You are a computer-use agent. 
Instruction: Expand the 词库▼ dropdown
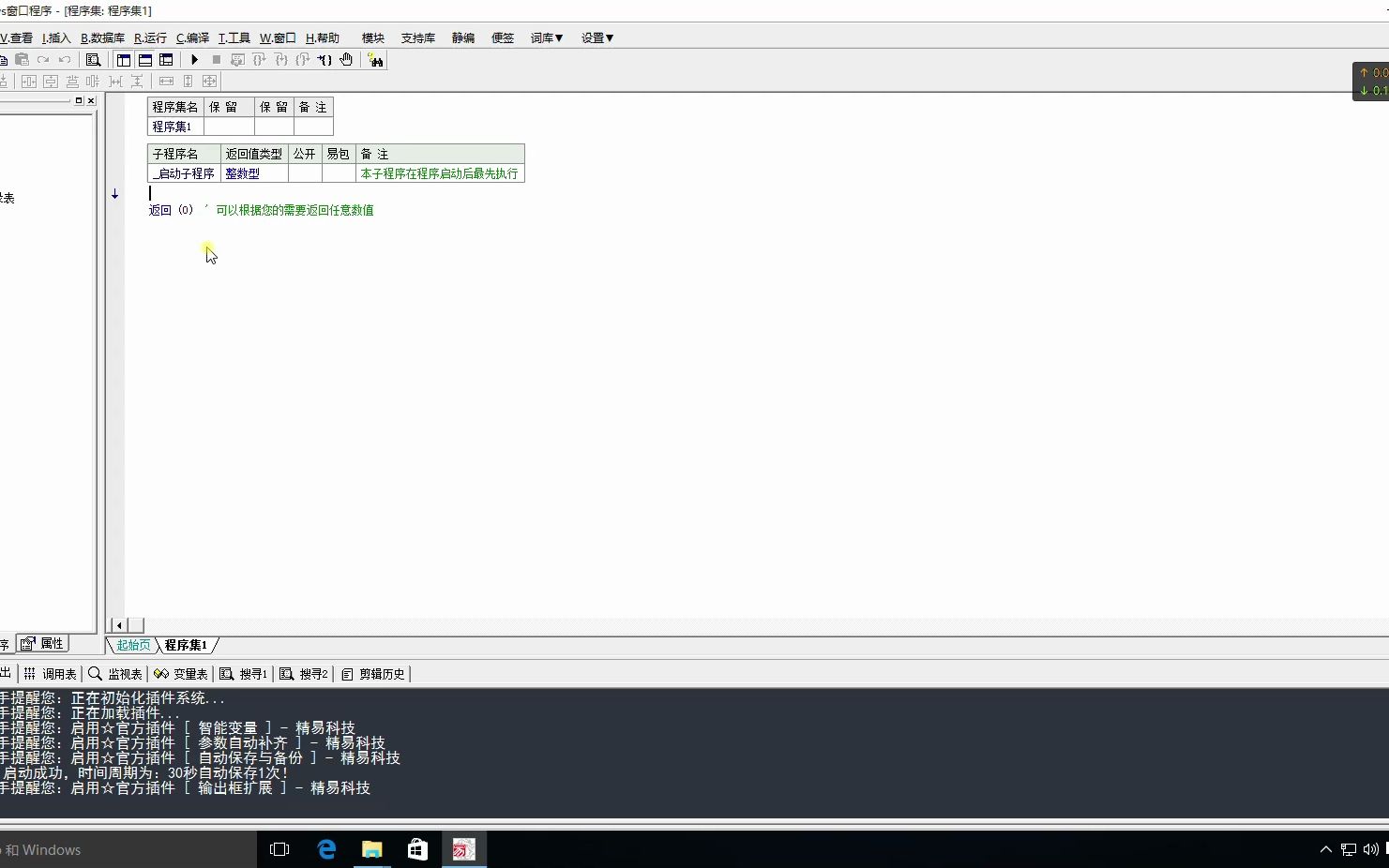point(547,38)
